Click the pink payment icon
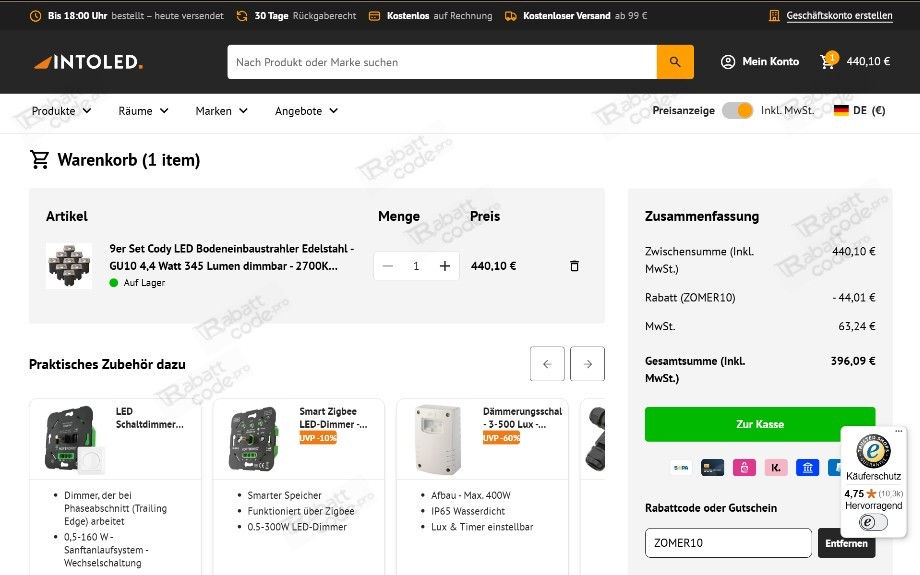Screen dimensions: 920x575 tap(744, 468)
